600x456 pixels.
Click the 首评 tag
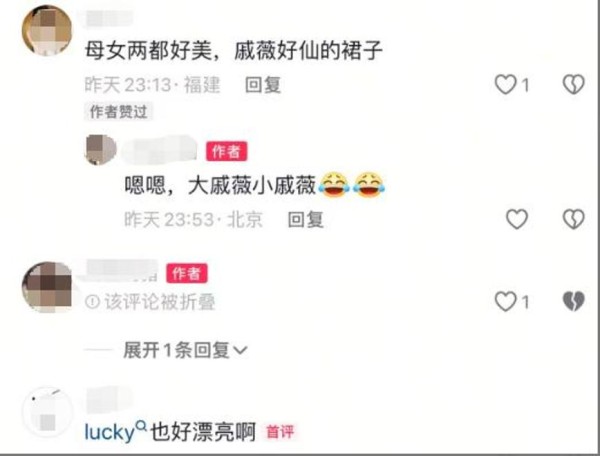(280, 432)
